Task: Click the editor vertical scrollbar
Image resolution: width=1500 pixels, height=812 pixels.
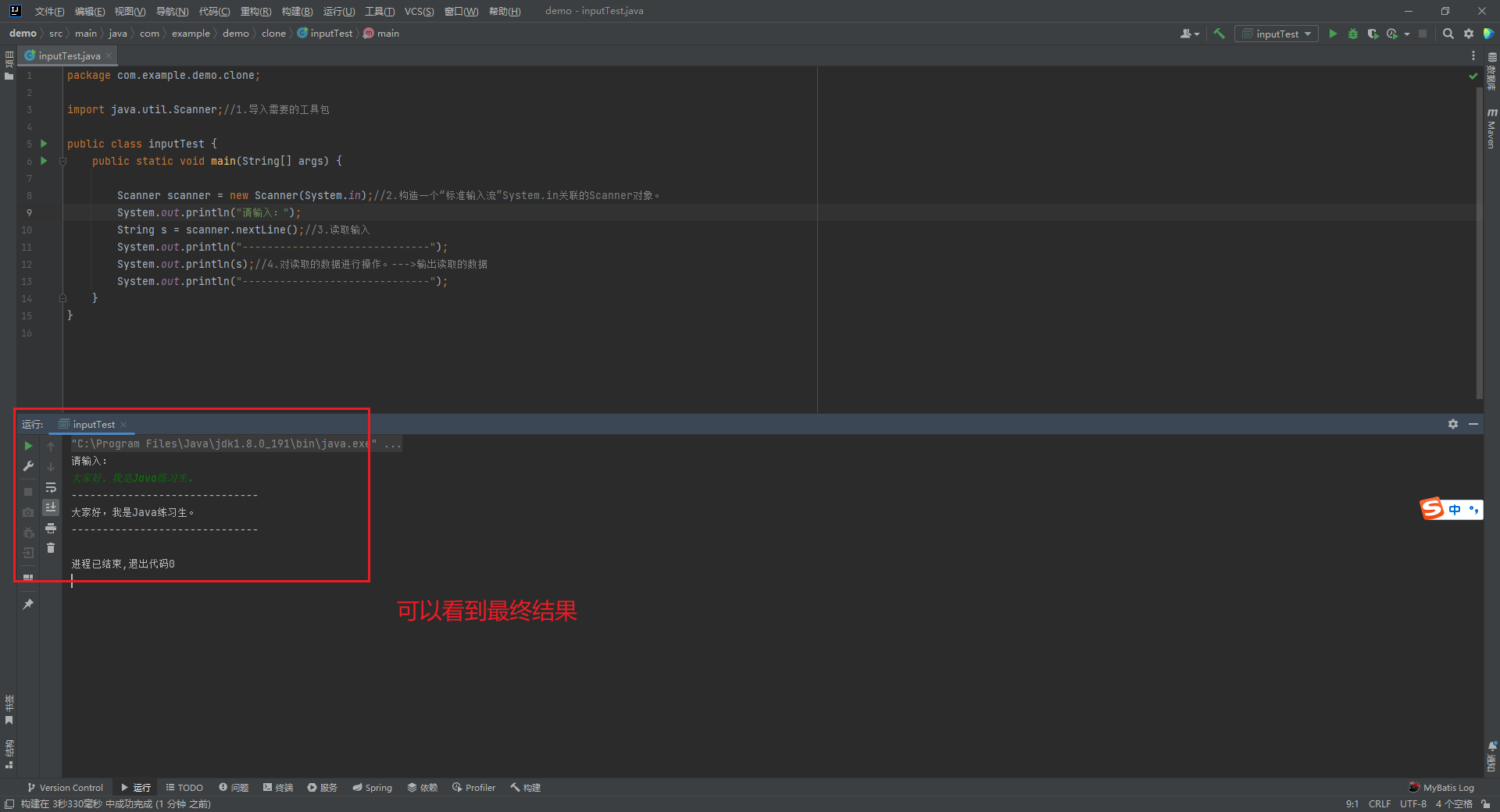Action: click(x=1479, y=242)
